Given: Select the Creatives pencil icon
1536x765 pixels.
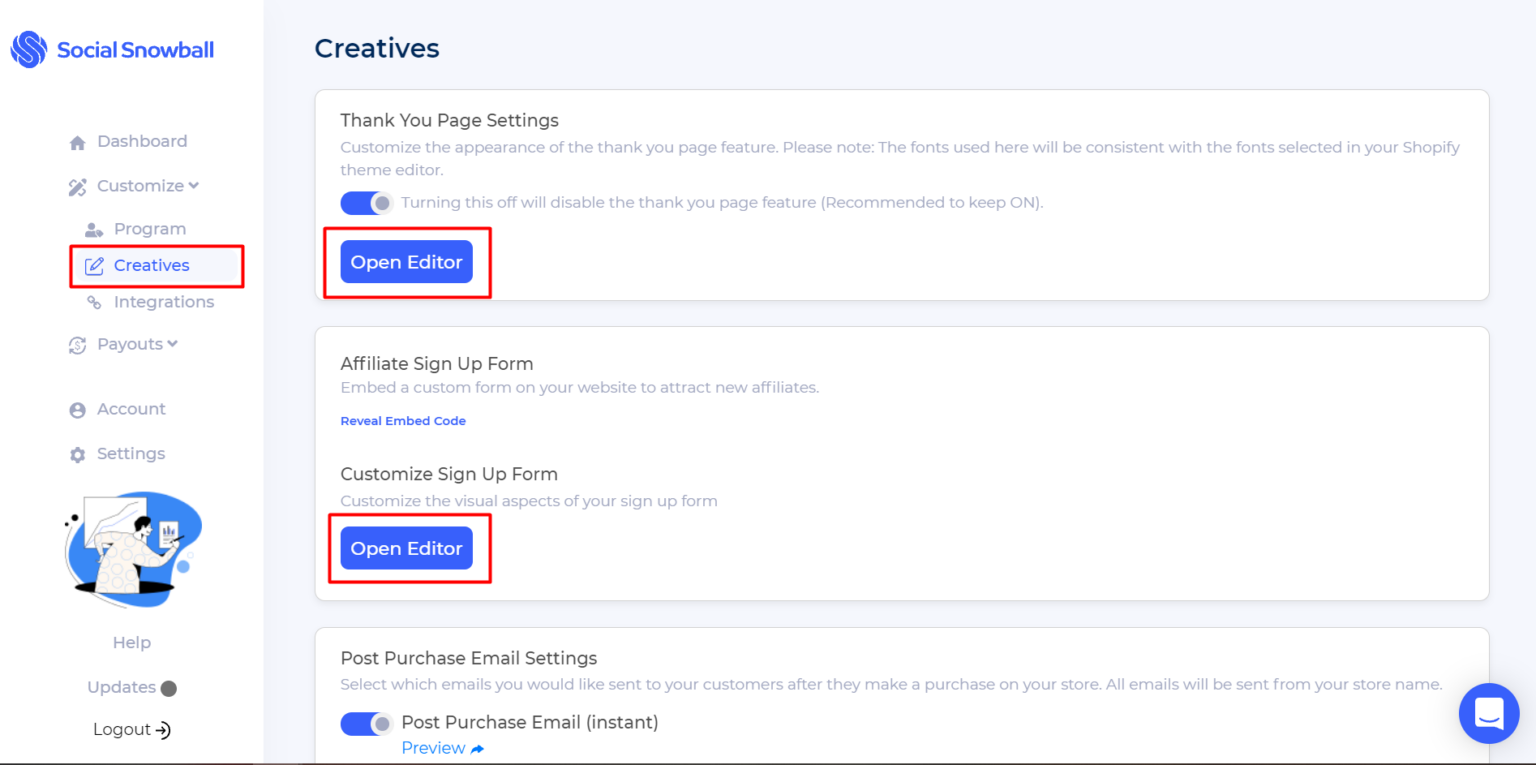Looking at the screenshot, I should pyautogui.click(x=95, y=265).
